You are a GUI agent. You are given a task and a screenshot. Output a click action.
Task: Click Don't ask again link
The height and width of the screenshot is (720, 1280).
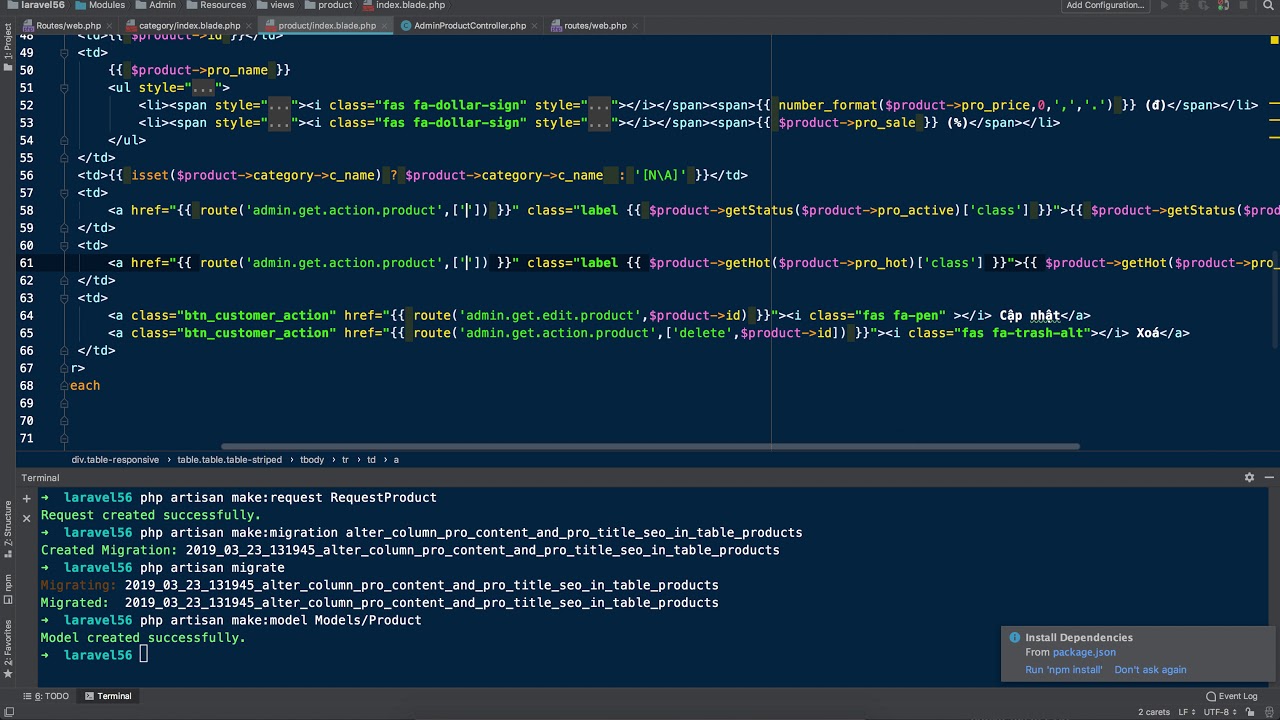1150,670
